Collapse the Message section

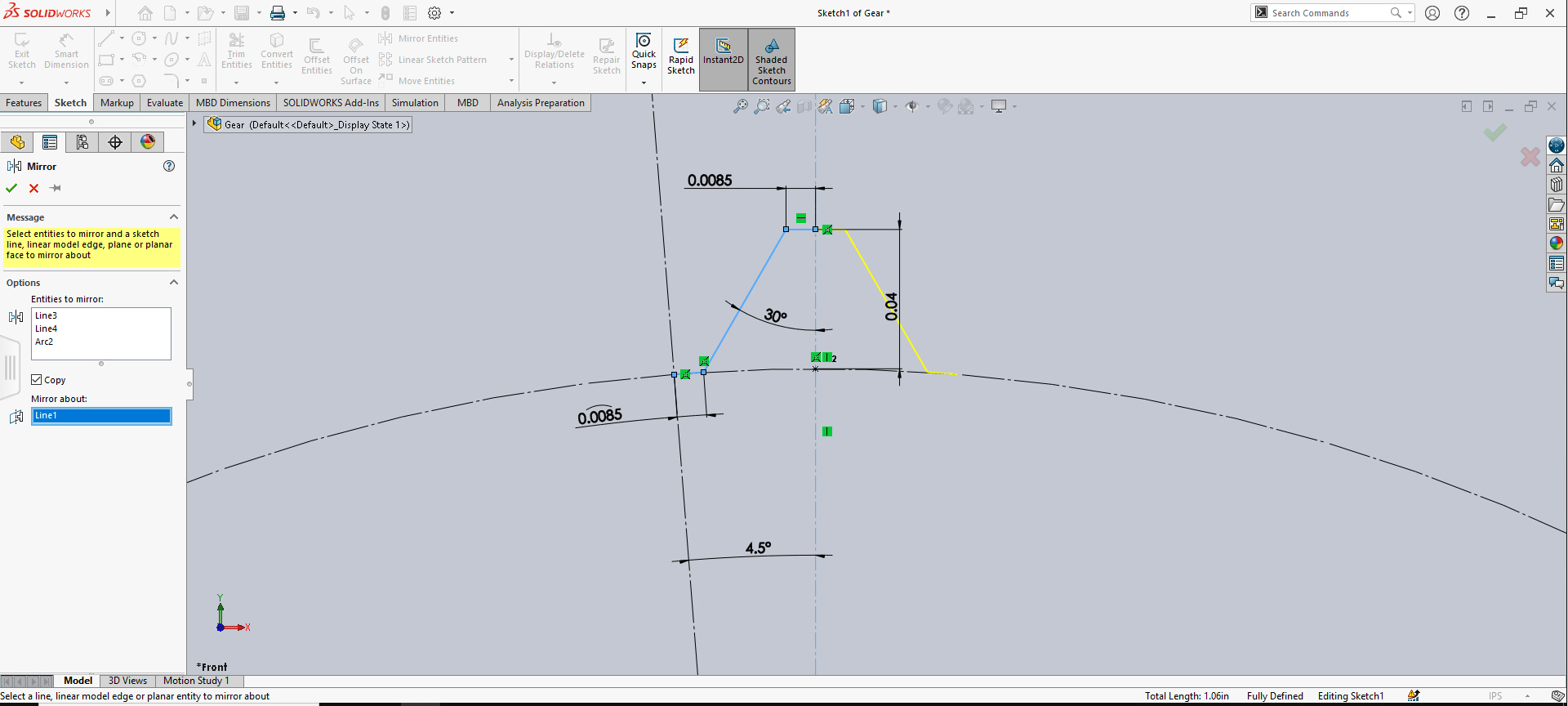coord(173,217)
